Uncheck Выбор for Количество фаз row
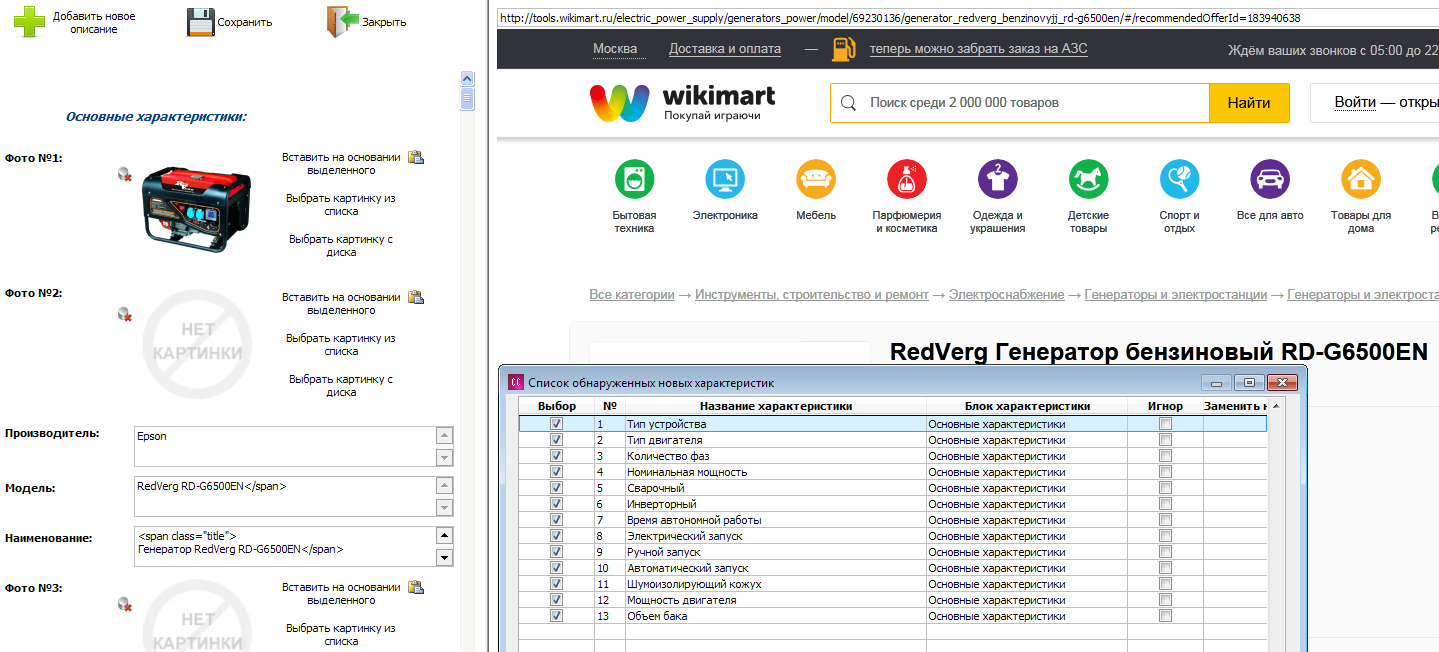This screenshot has height=652, width=1439. pos(556,456)
